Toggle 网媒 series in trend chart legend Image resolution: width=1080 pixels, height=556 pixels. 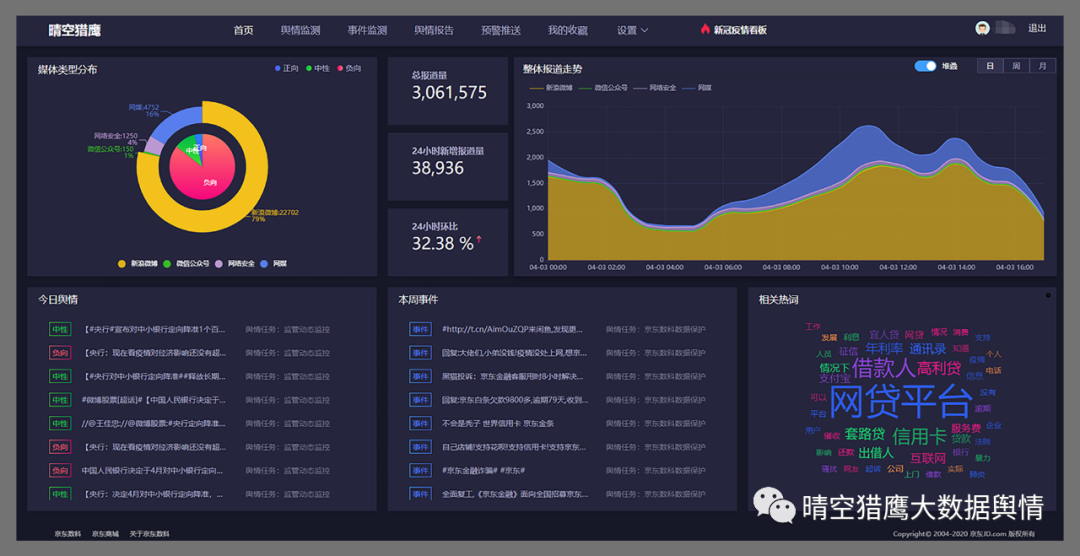[697, 87]
